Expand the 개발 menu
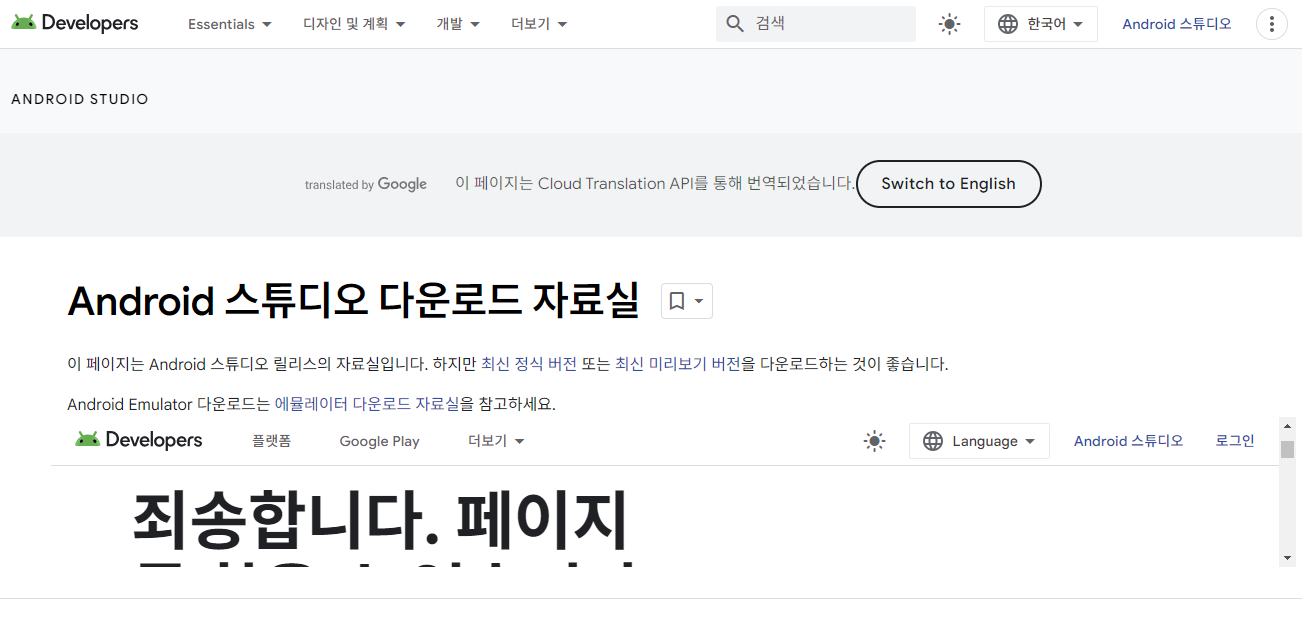1302x621 pixels. point(458,24)
